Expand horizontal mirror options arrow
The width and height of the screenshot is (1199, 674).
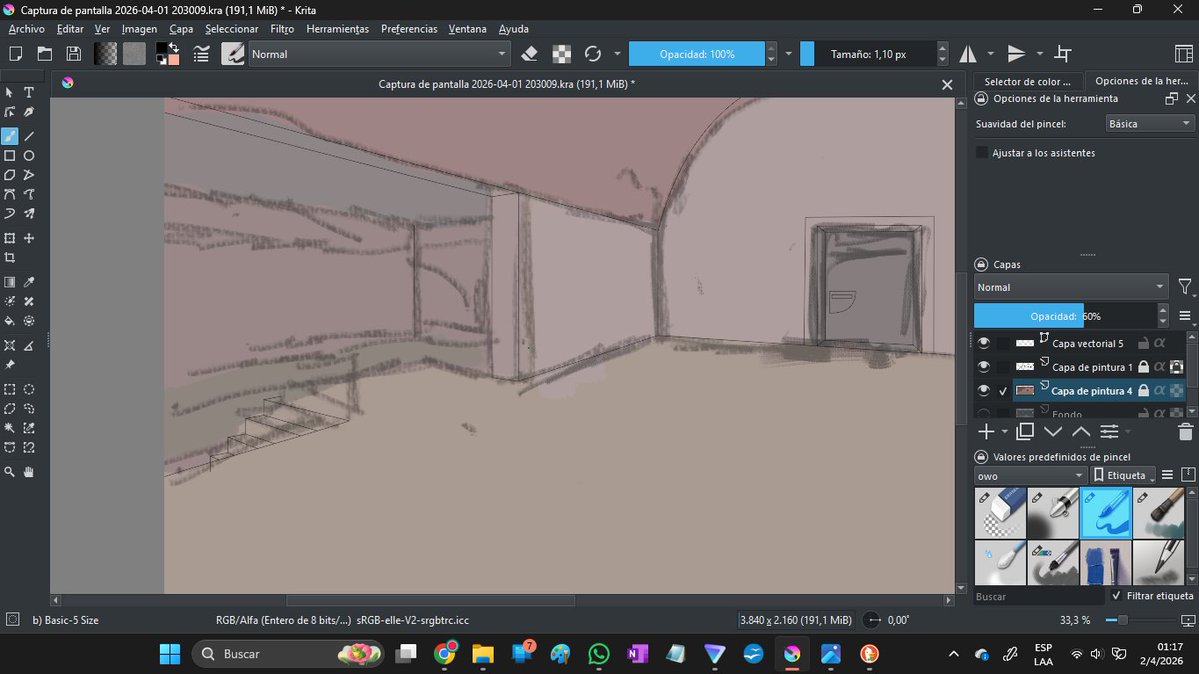point(991,54)
